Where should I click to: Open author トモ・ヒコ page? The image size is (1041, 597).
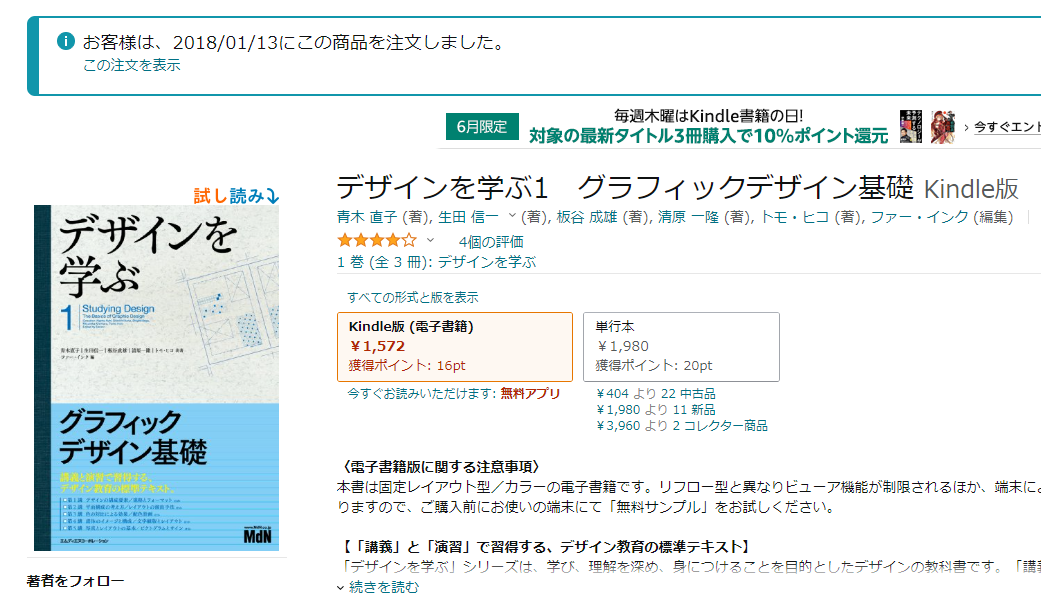795,217
